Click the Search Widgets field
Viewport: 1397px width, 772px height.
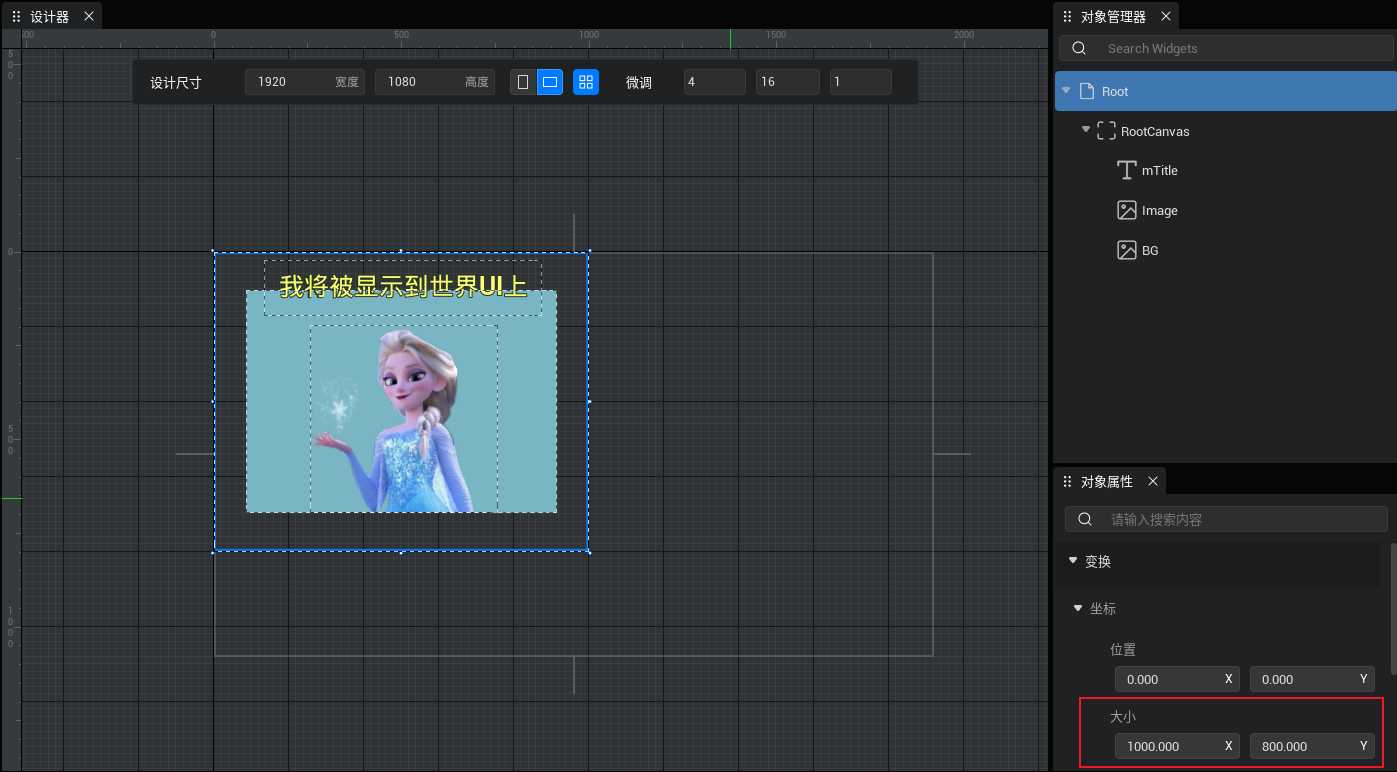pos(1224,48)
